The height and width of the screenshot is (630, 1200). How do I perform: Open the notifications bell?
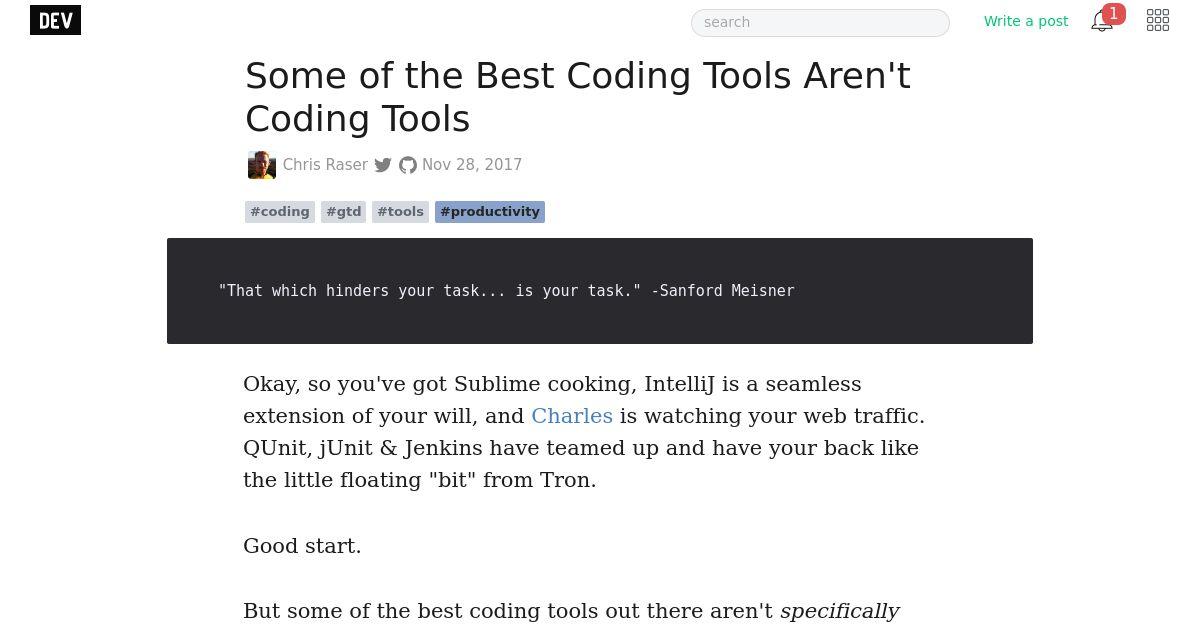[x=1101, y=22]
